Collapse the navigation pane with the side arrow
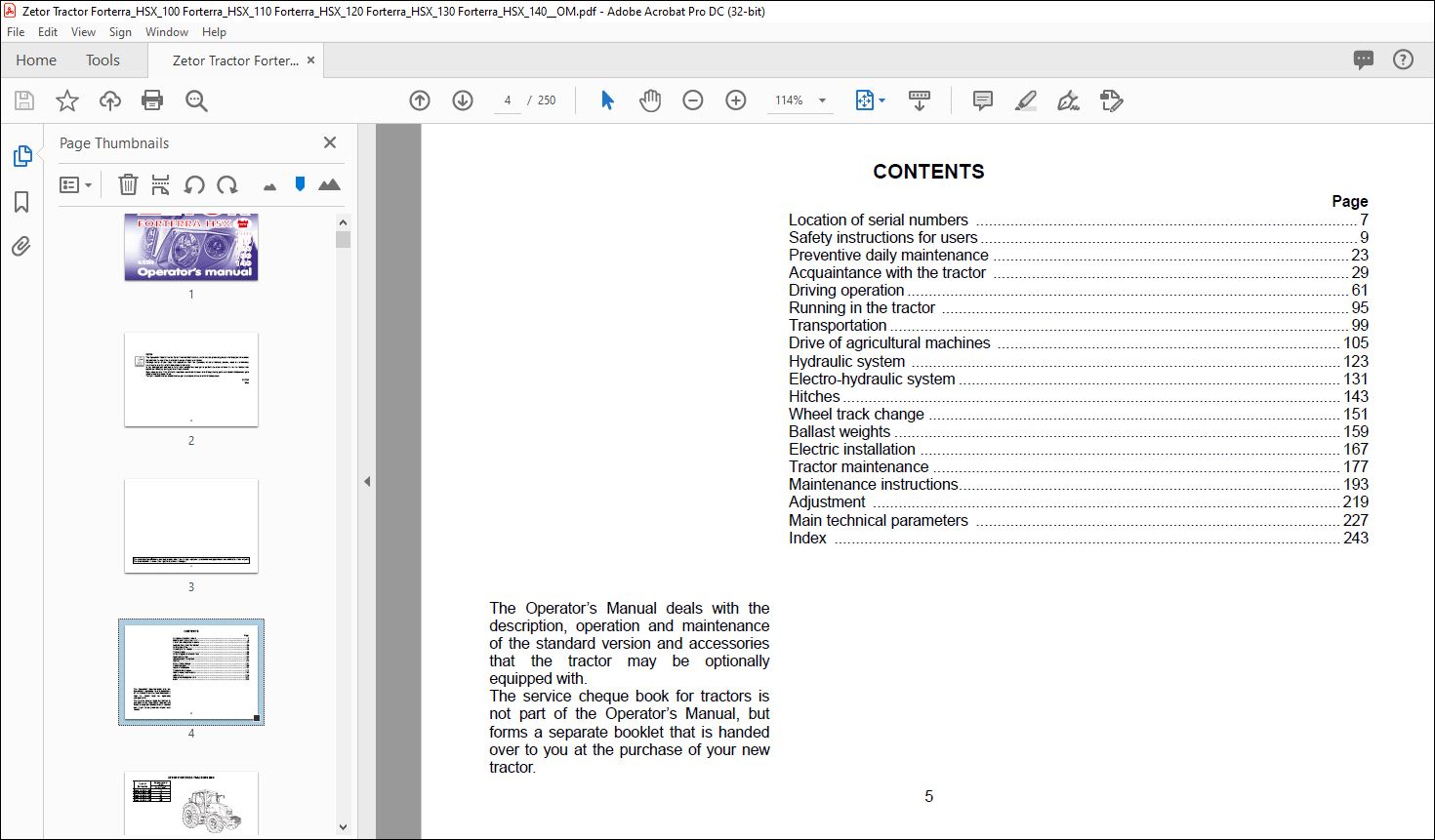The width and height of the screenshot is (1435, 840). point(367,481)
